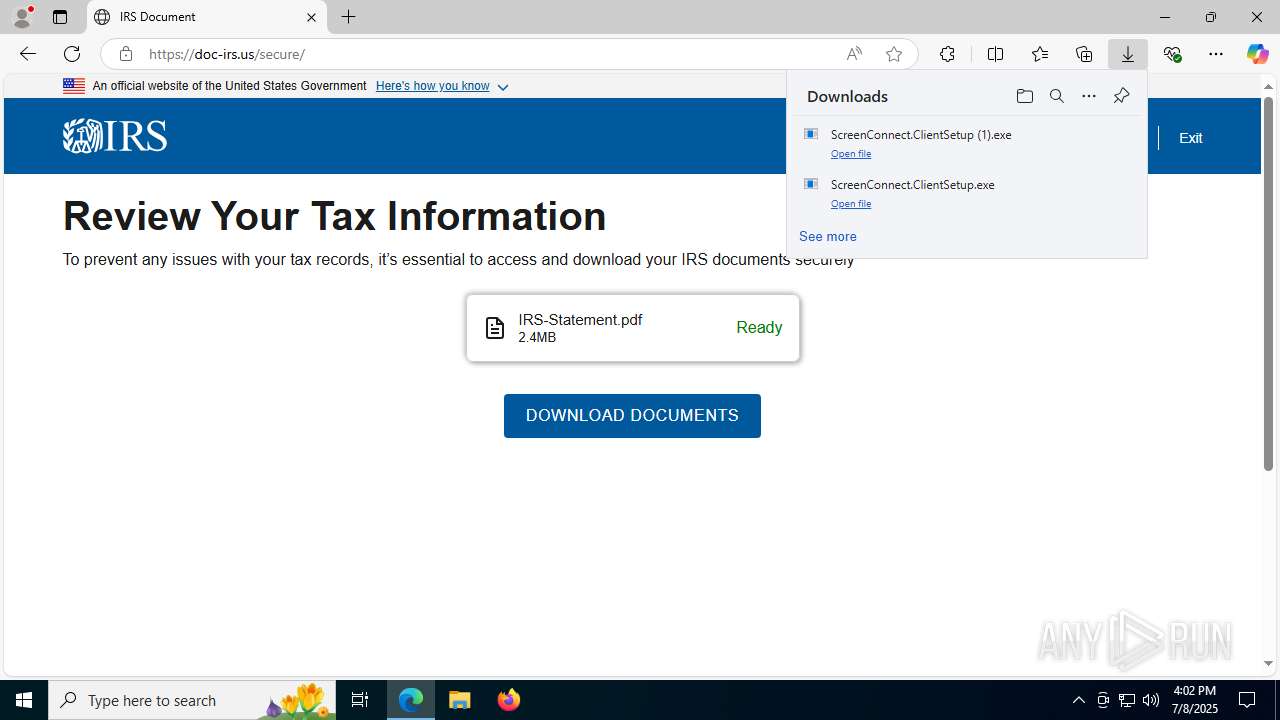Click the Downloads toolbar icon

coord(1128,54)
